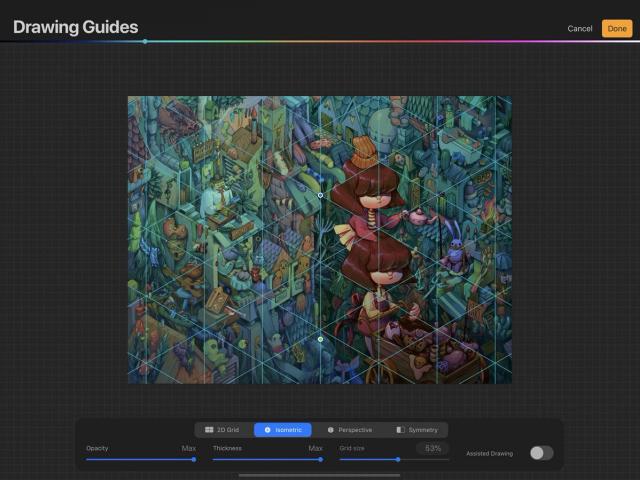The width and height of the screenshot is (640, 480).
Task: Click the Drawing Guides title
Action: (76, 27)
